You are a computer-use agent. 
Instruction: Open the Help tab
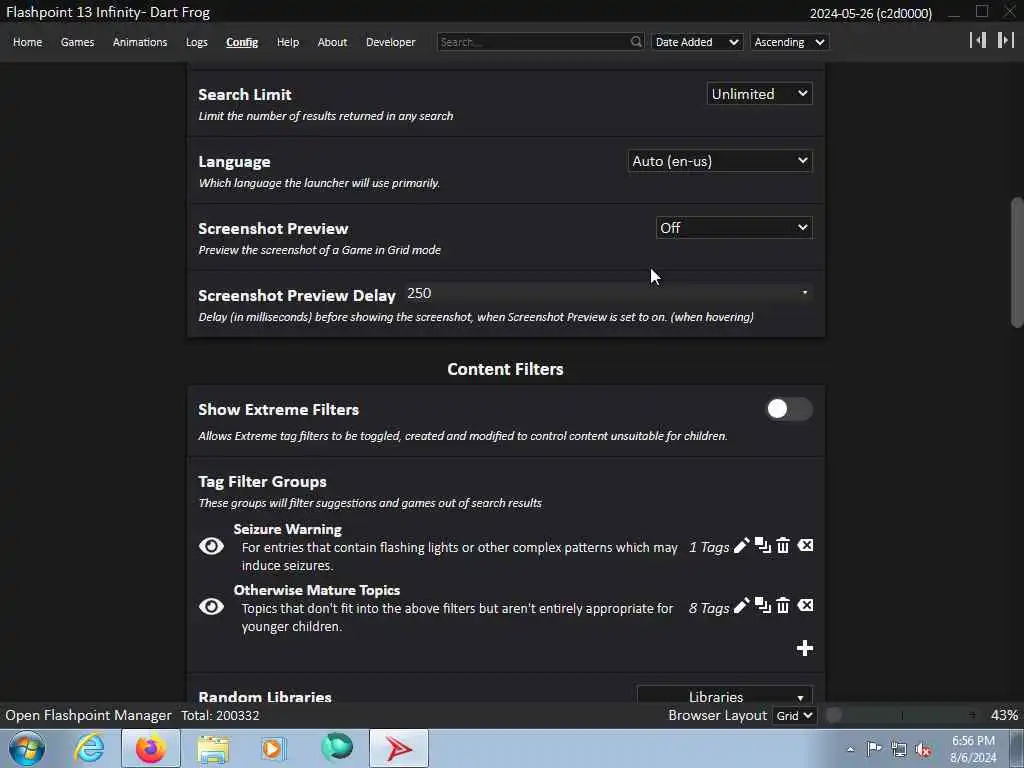tap(287, 42)
